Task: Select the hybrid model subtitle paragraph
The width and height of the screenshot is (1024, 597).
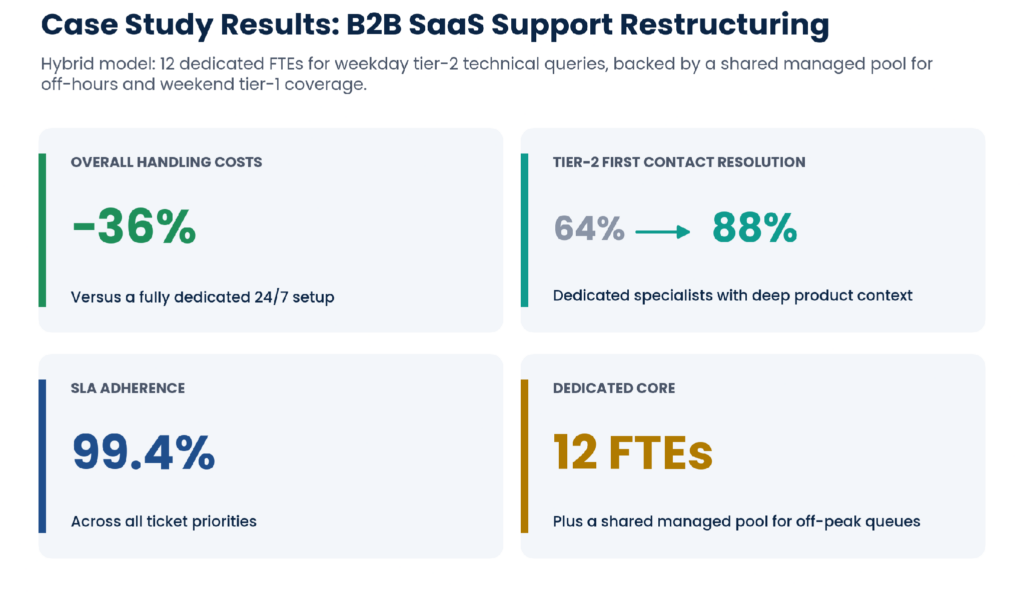Action: coord(487,74)
